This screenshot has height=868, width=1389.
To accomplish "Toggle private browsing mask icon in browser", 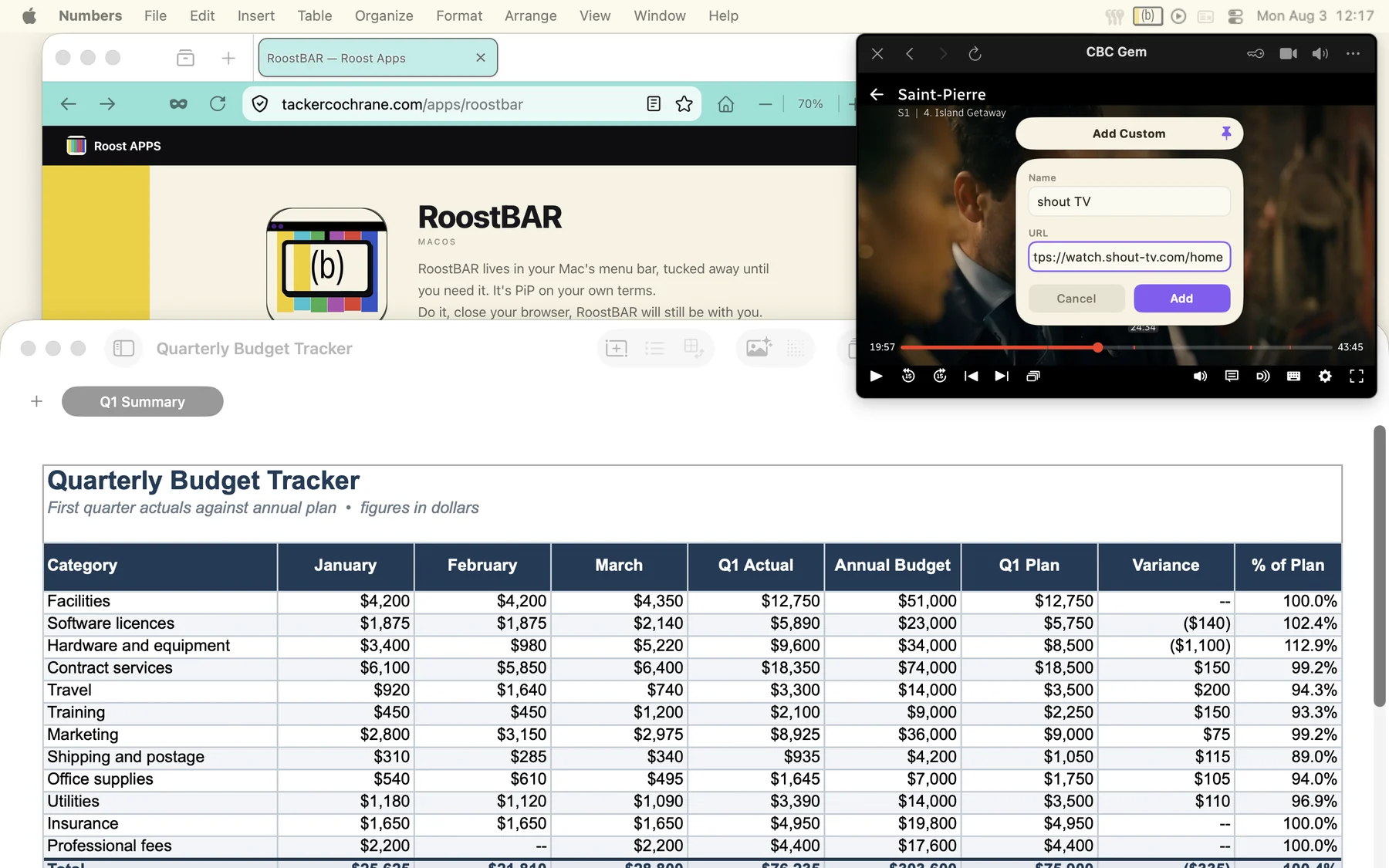I will click(x=178, y=103).
